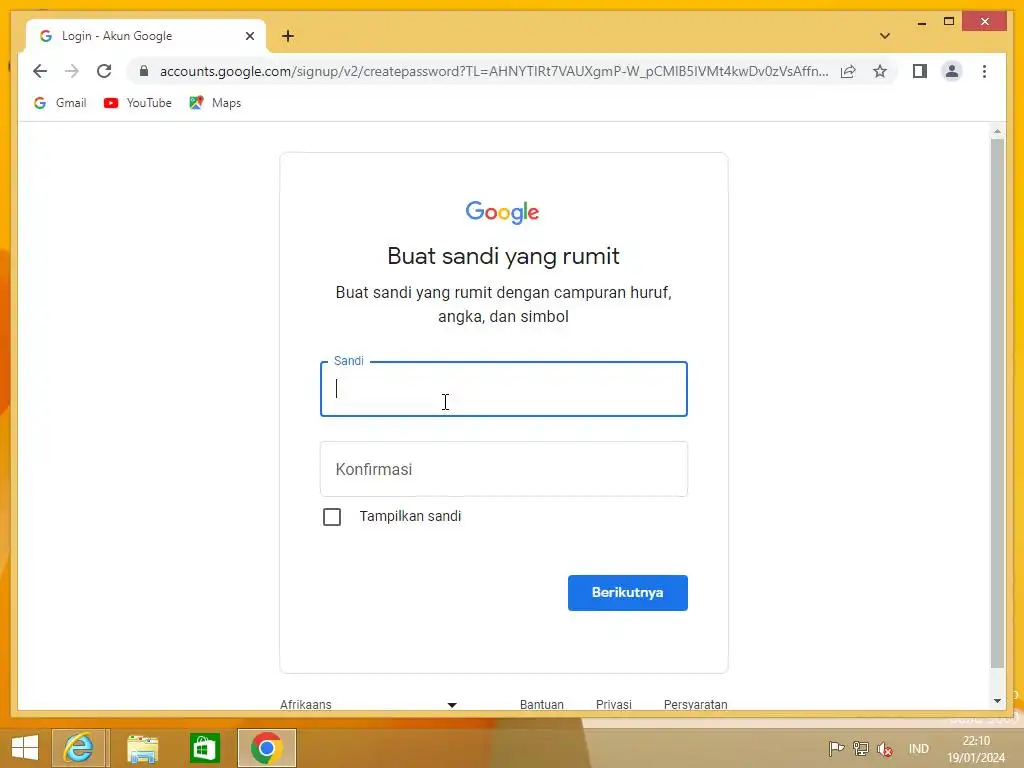1024x768 pixels.
Task: Open the Chrome three-dot menu
Action: 984,71
